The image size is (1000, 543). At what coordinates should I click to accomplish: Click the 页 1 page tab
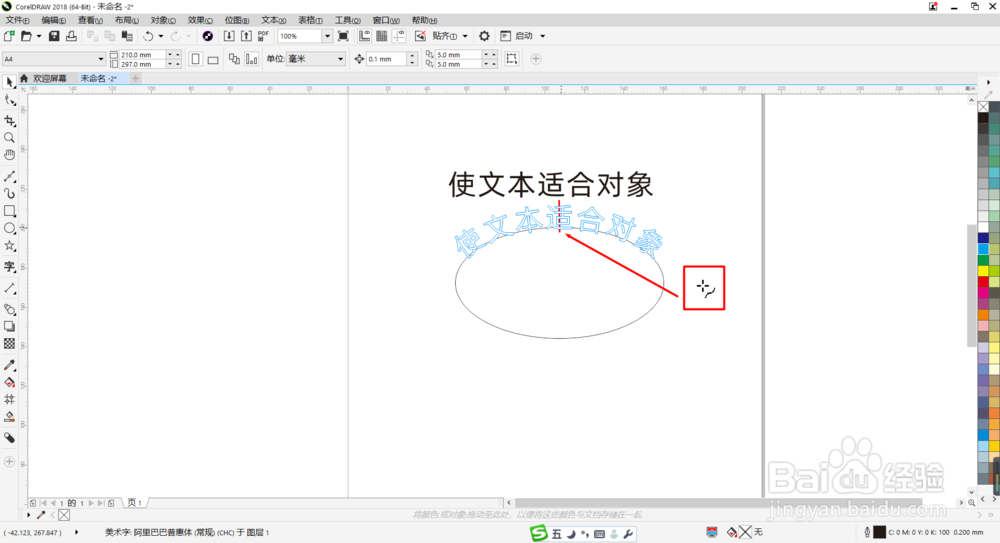(135, 503)
